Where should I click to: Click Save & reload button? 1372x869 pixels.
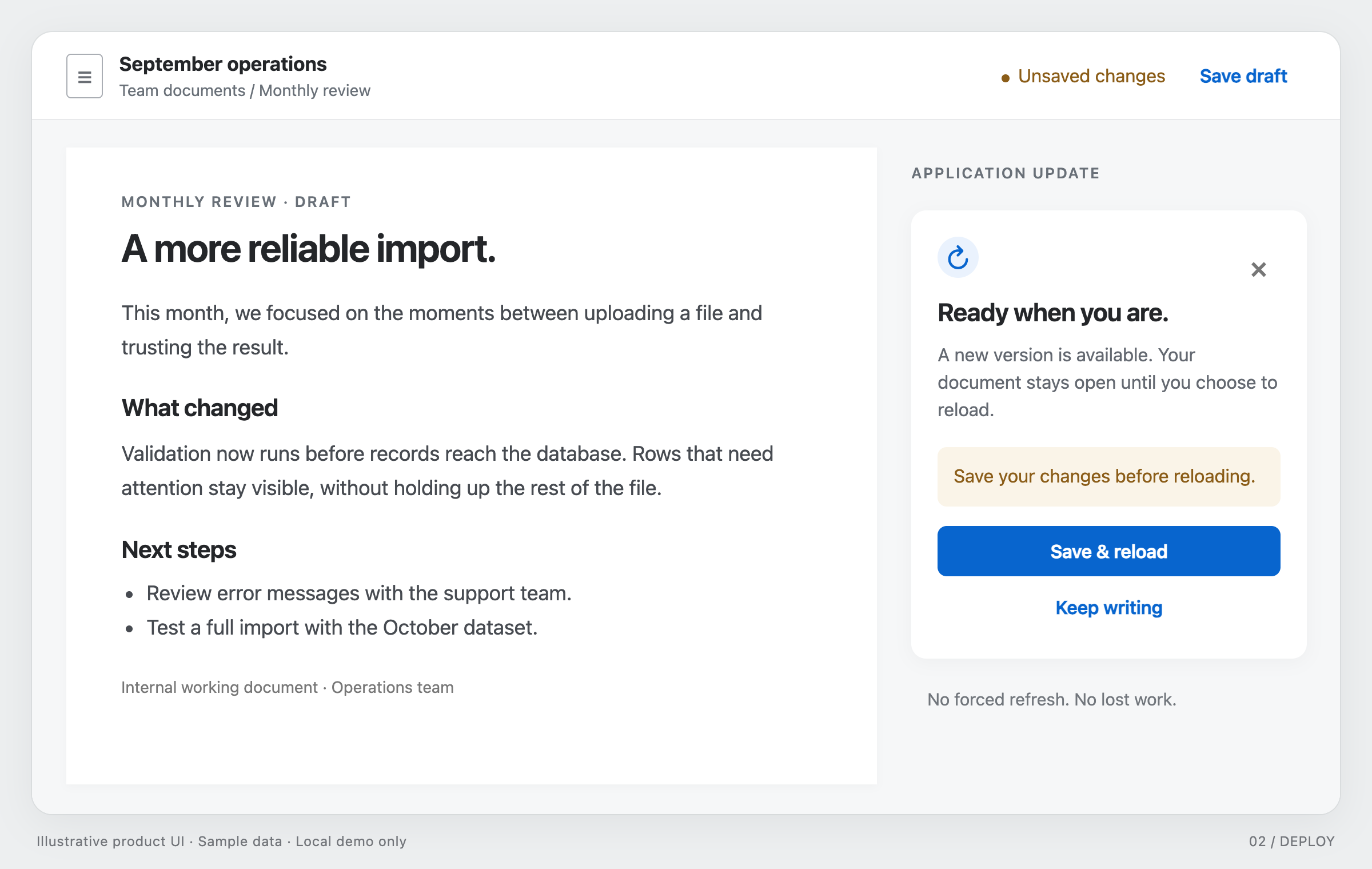coord(1109,551)
